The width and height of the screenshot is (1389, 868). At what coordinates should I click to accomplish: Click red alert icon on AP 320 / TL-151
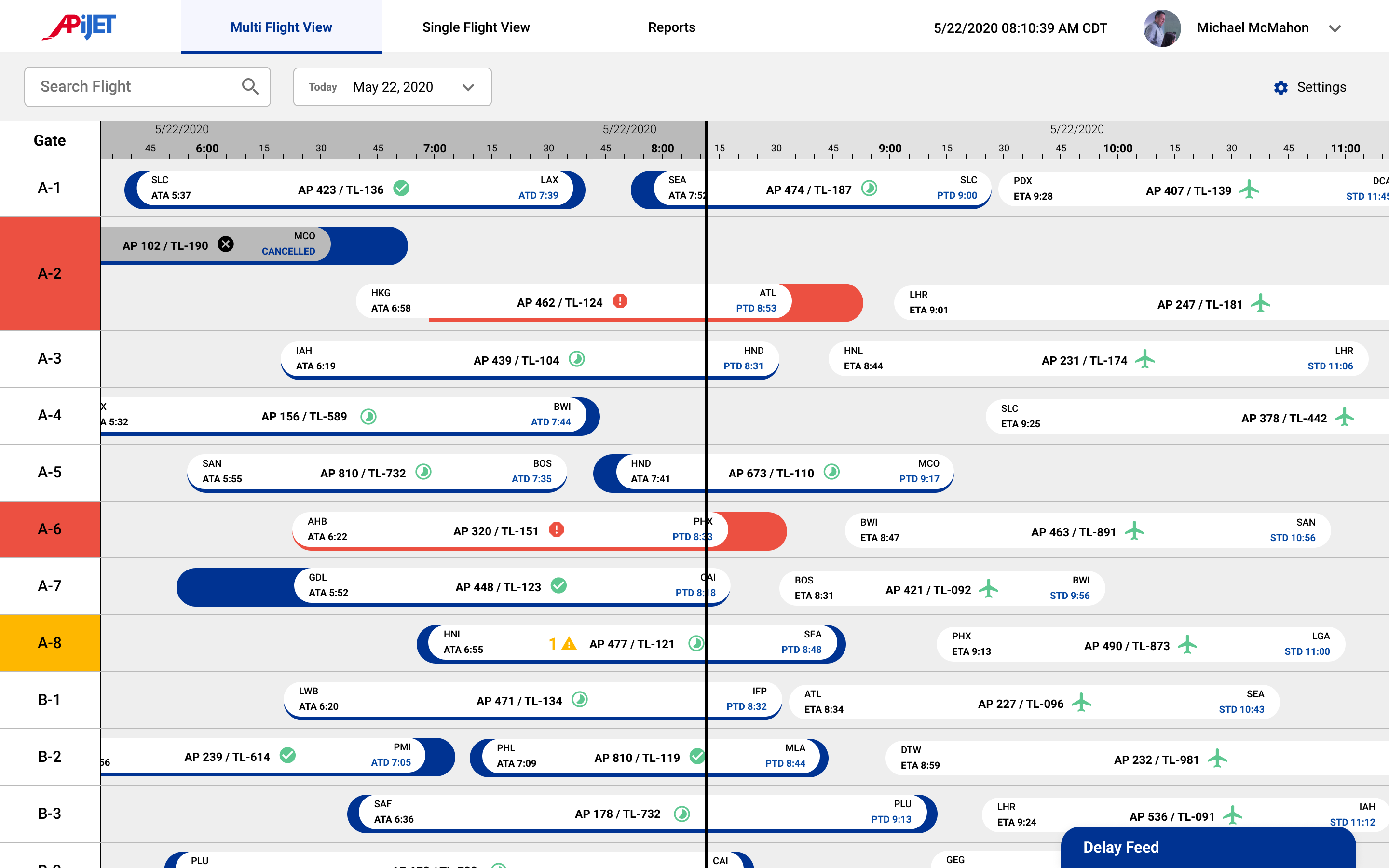pyautogui.click(x=556, y=530)
